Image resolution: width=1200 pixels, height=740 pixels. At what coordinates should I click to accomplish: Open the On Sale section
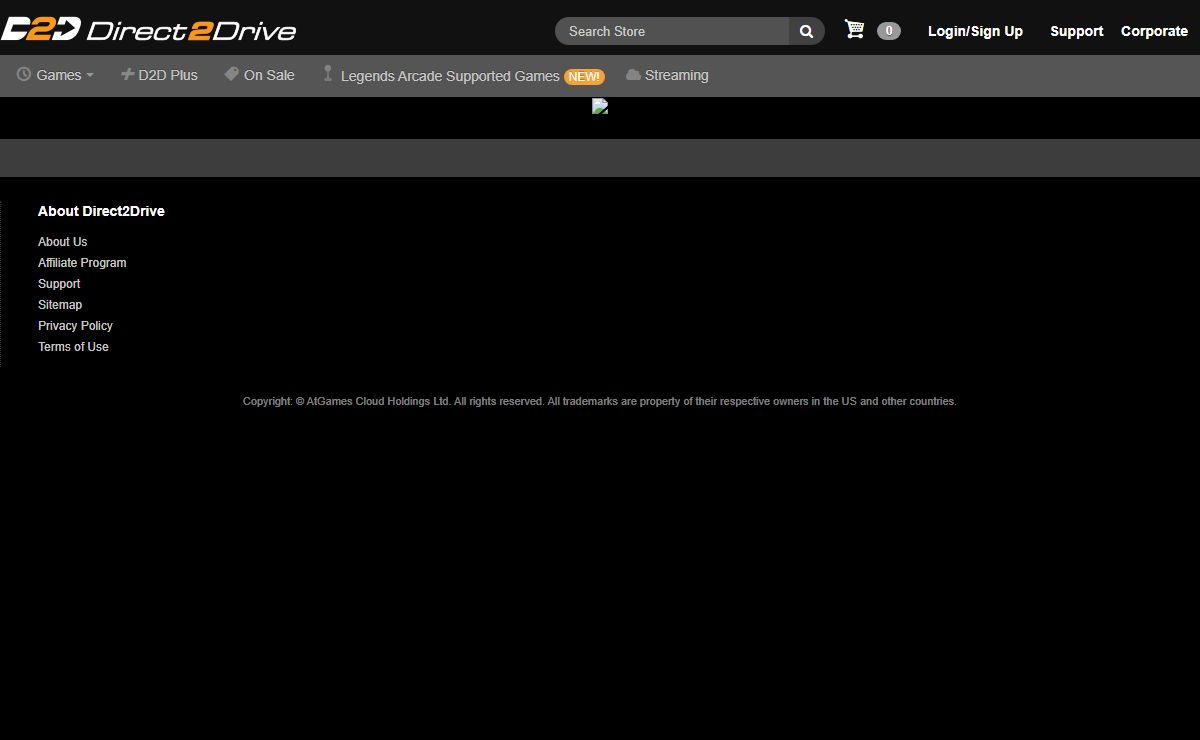[x=259, y=75]
